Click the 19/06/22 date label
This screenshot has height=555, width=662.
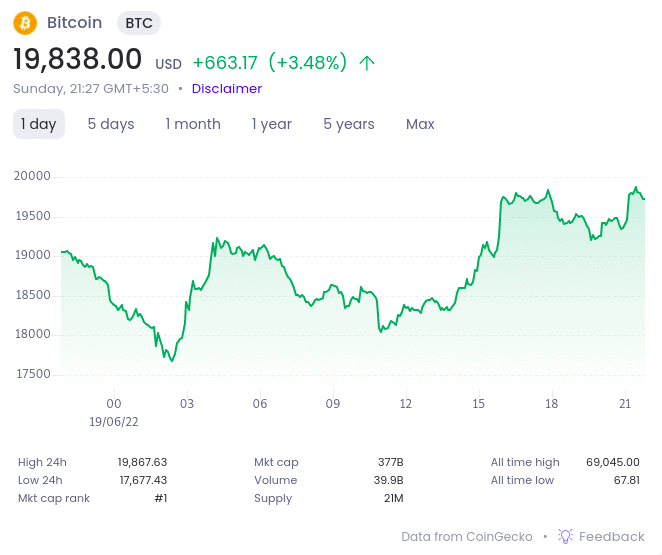tap(114, 422)
